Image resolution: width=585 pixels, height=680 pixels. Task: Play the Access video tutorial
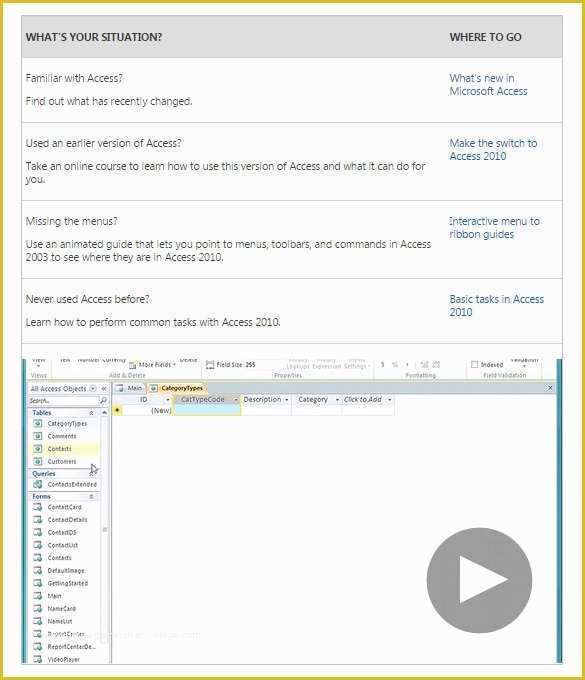[x=479, y=580]
